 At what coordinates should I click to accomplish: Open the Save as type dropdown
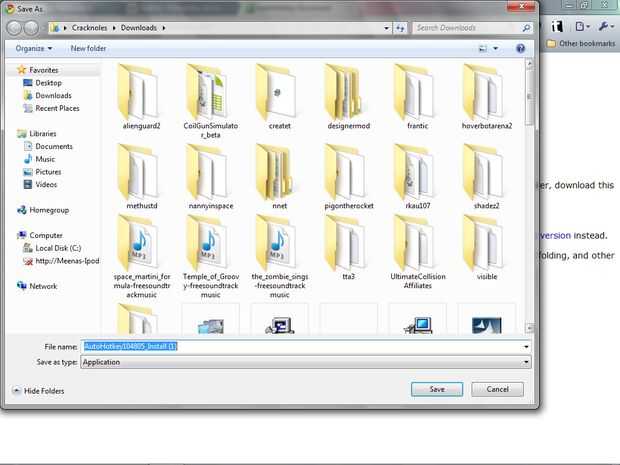[306, 362]
